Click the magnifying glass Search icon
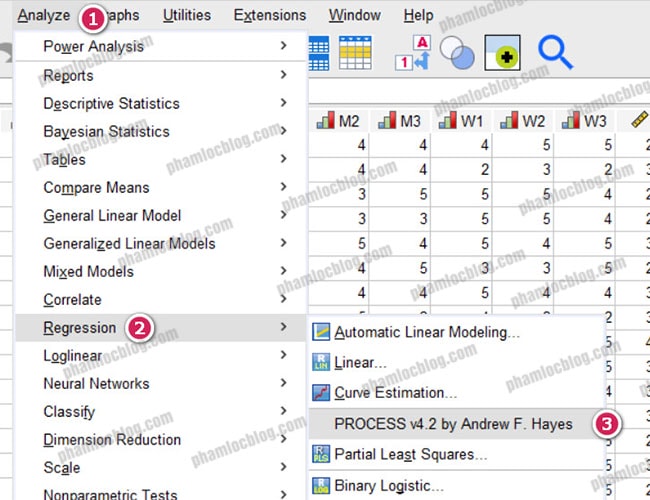This screenshot has height=500, width=650. pos(555,53)
